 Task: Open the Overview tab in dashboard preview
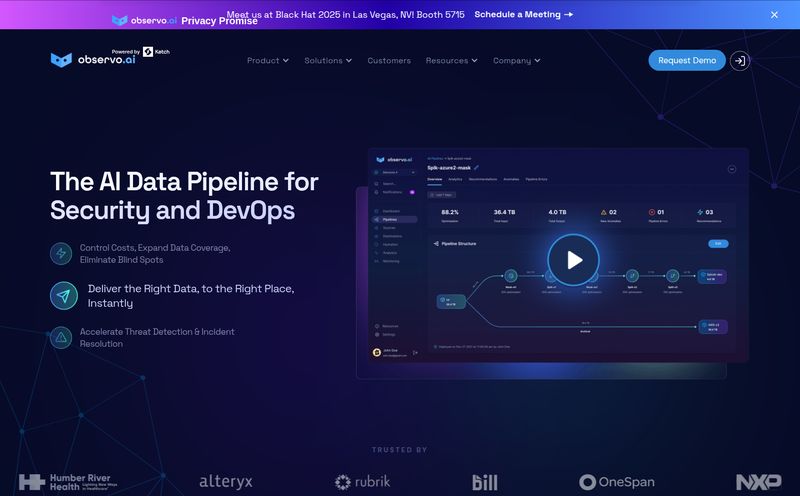434,179
